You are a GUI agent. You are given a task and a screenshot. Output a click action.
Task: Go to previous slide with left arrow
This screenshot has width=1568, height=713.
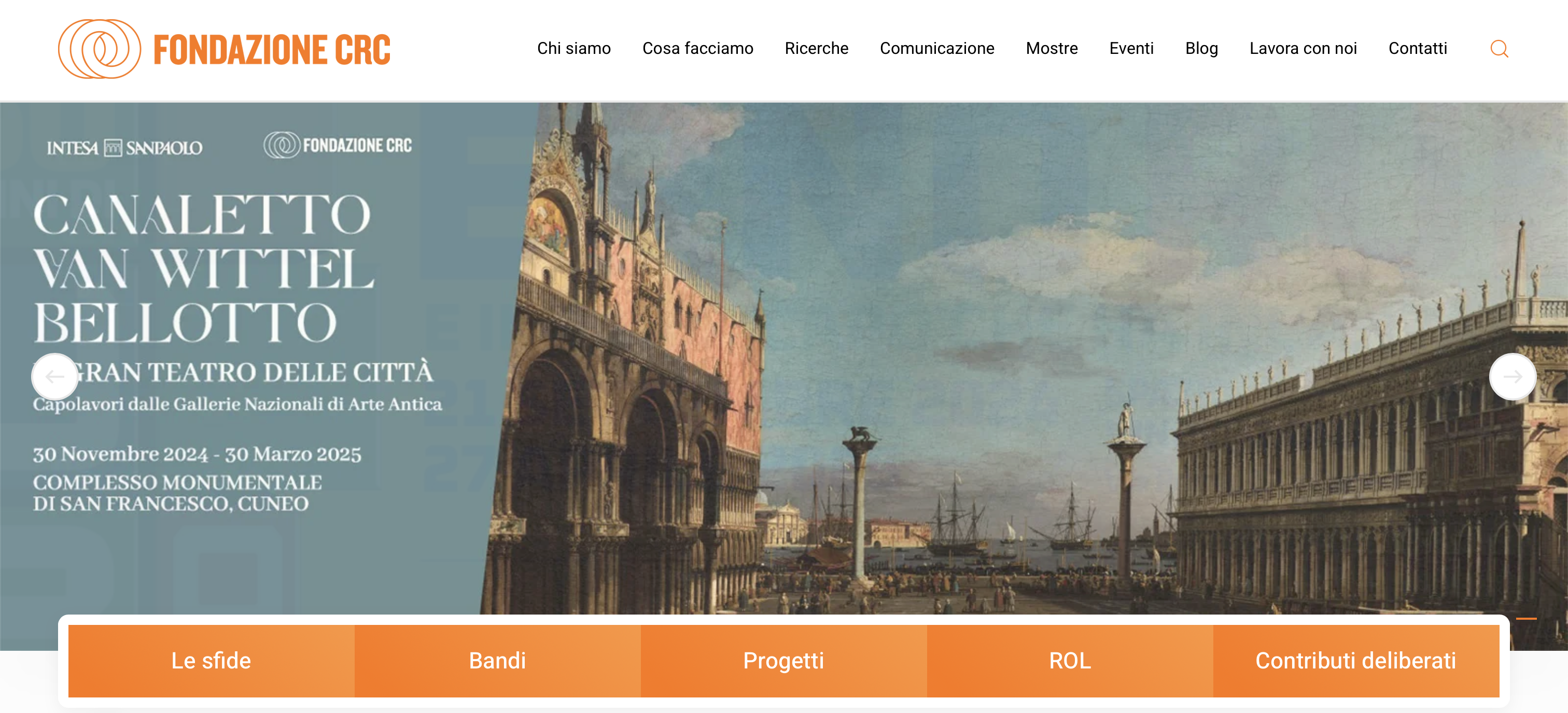55,377
